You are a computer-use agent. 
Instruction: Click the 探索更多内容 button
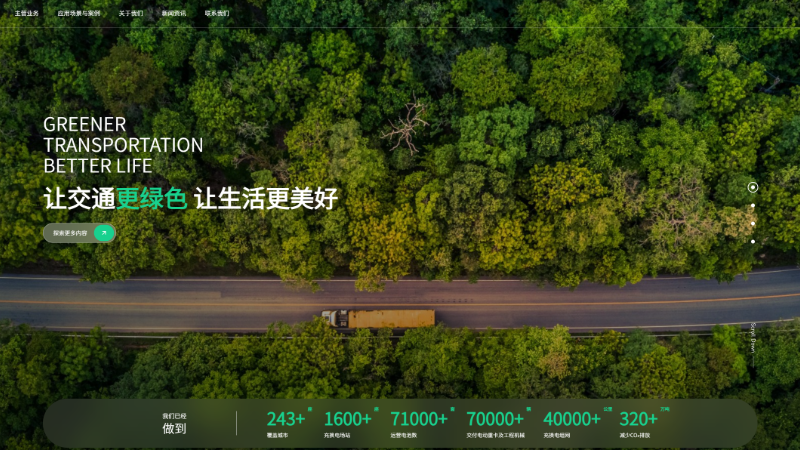[x=71, y=233]
